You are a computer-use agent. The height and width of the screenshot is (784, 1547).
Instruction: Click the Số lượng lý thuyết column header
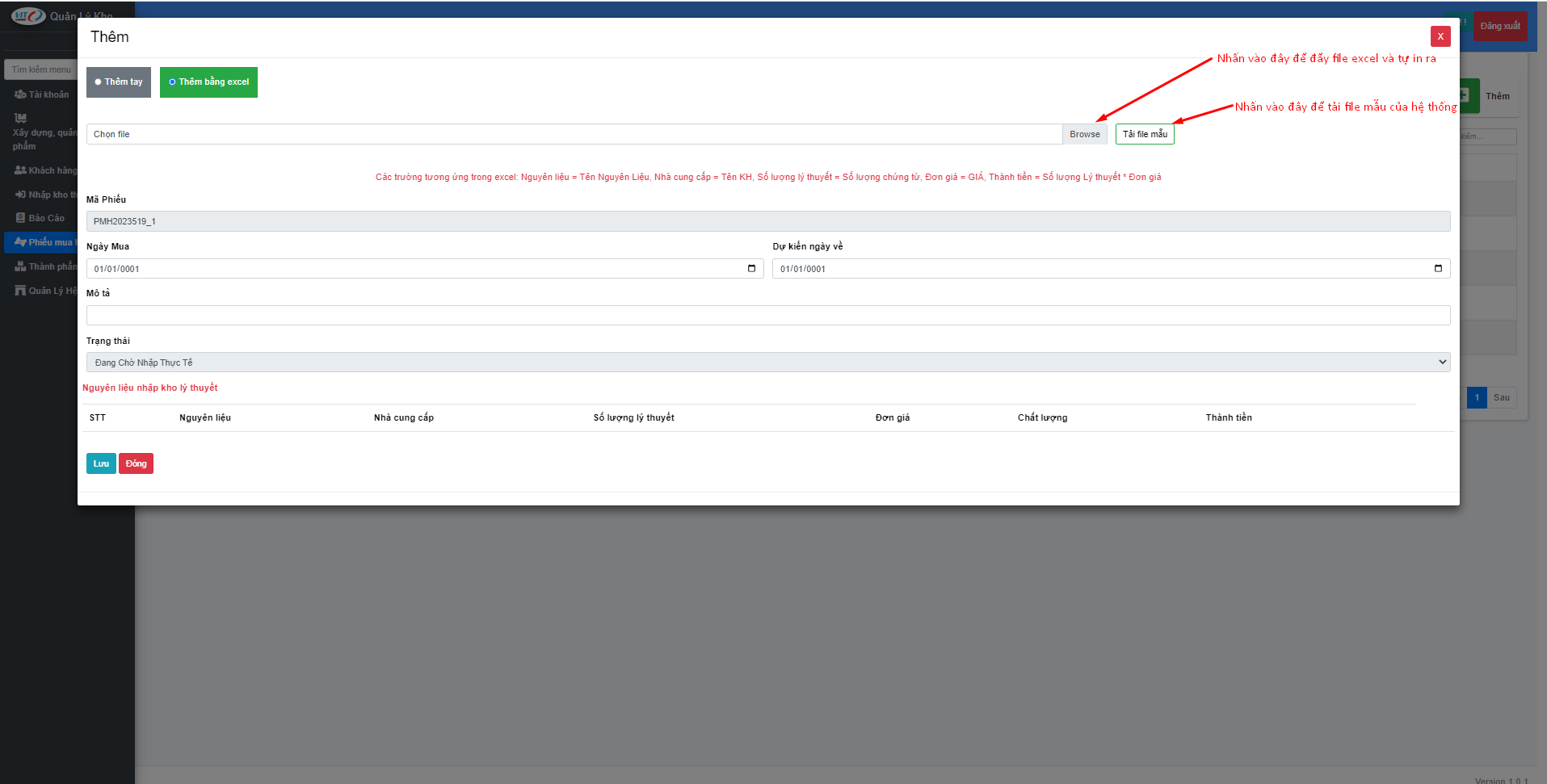click(634, 417)
